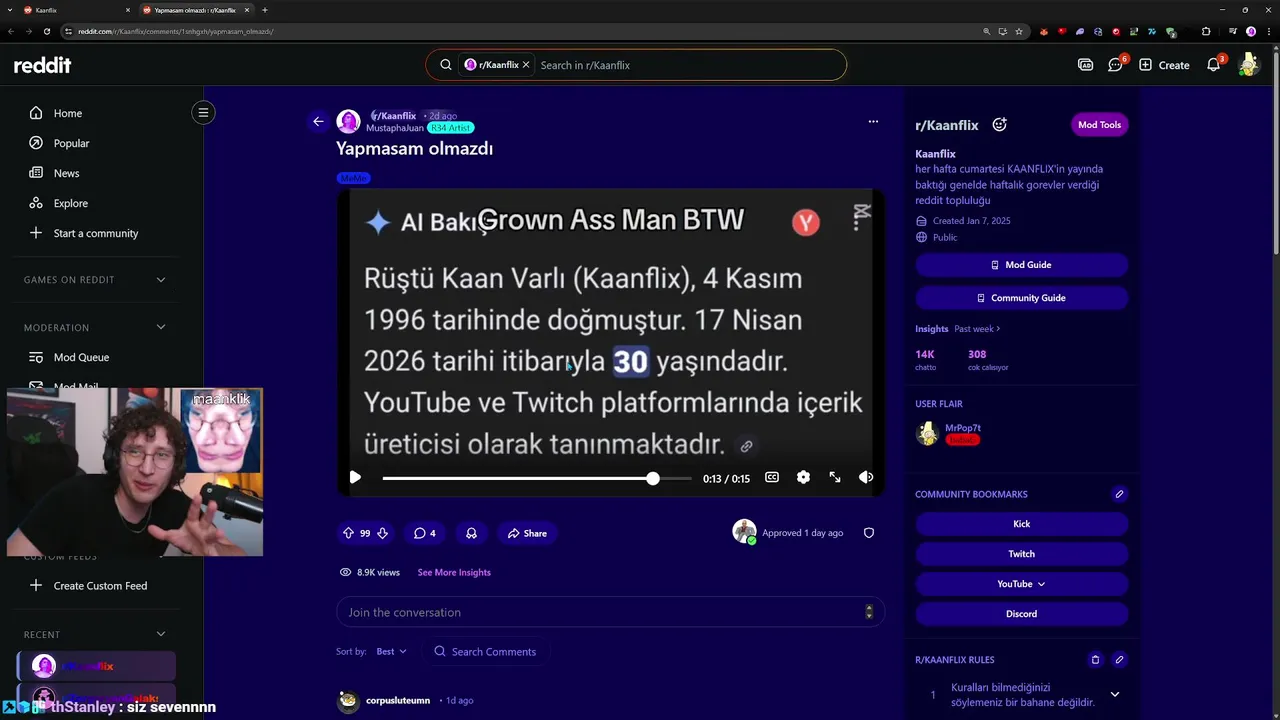This screenshot has height=720, width=1280.
Task: Open Reddit chat messages
Action: pos(1116,65)
